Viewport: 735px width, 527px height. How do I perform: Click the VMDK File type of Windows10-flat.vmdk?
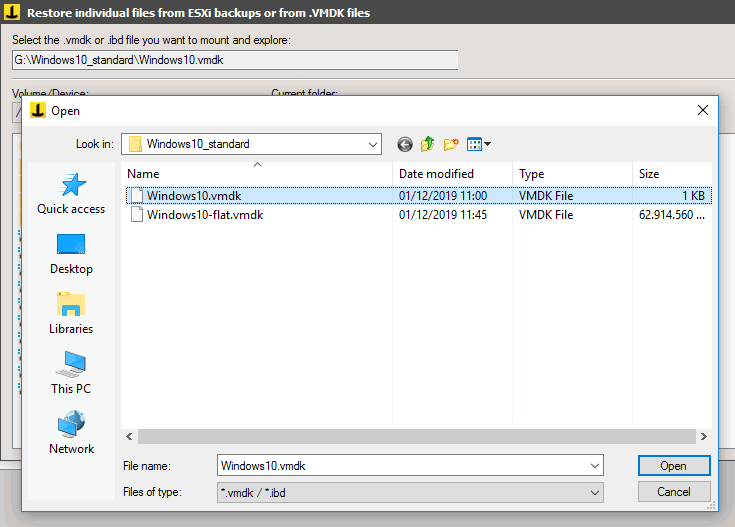pyautogui.click(x=546, y=214)
